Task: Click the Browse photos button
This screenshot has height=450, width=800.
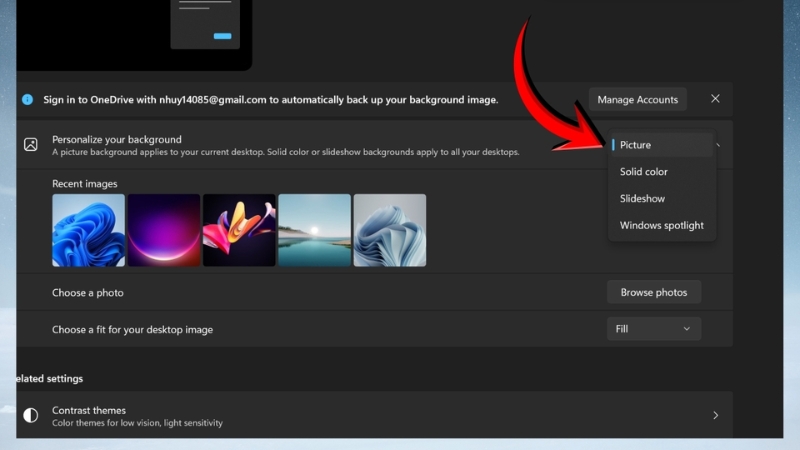Action: (653, 292)
